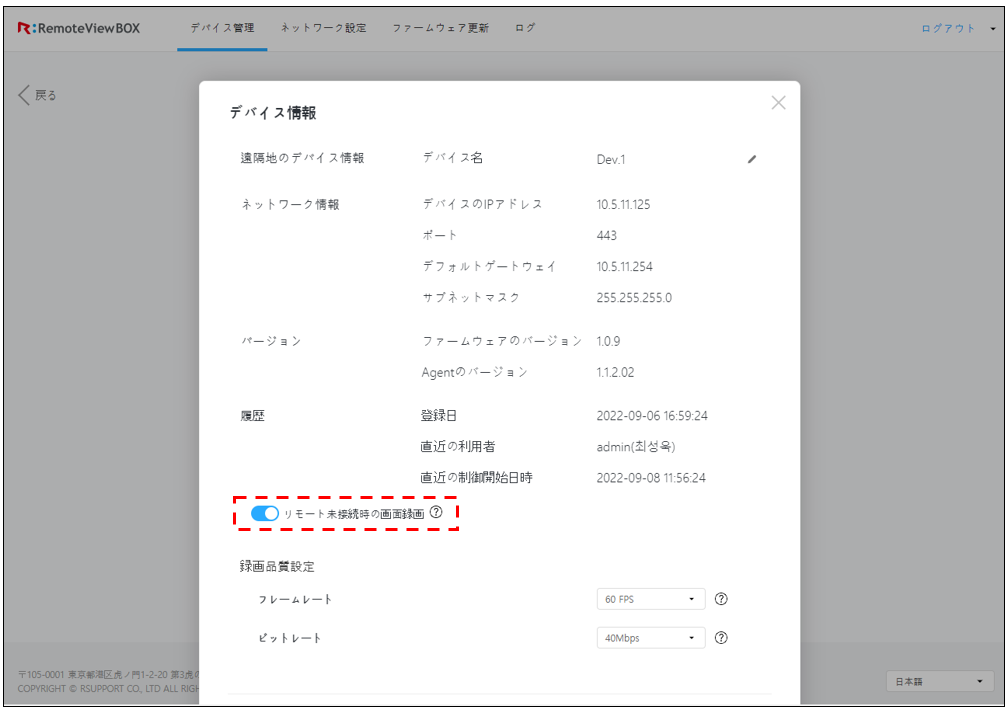The height and width of the screenshot is (711, 1008).
Task: Click the pencil icon to edit device name
Action: (752, 159)
